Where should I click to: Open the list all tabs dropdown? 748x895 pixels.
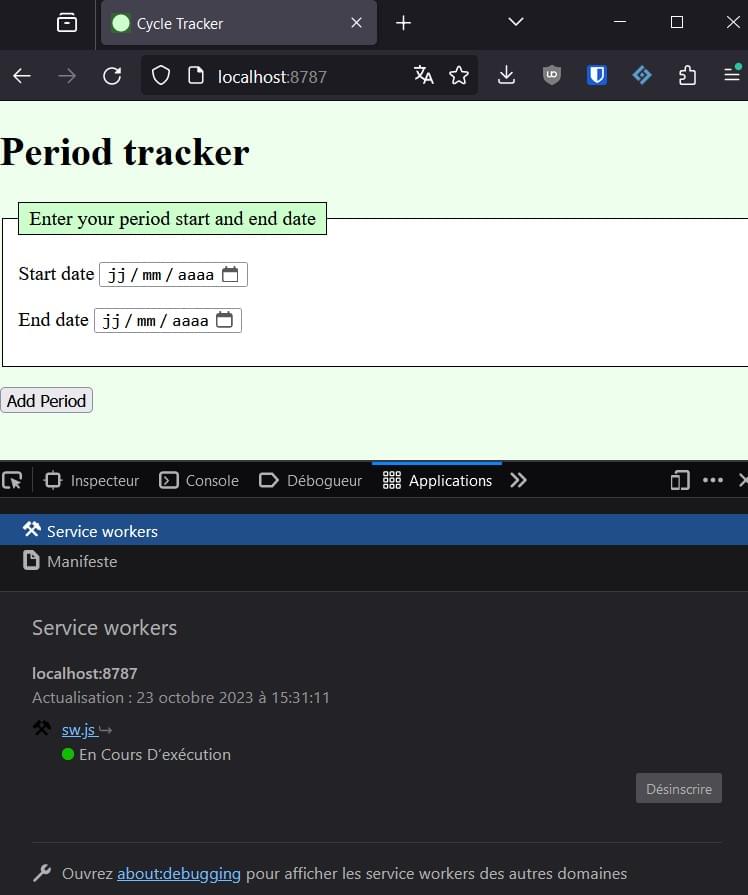(x=516, y=22)
